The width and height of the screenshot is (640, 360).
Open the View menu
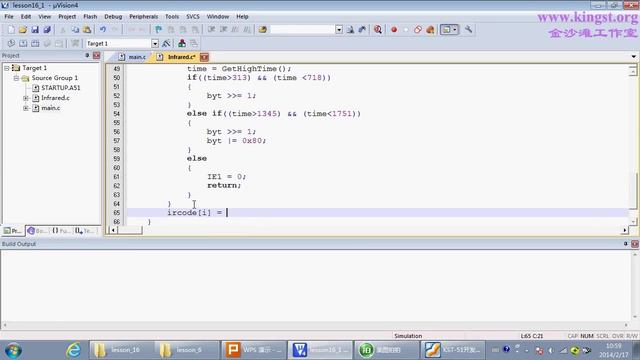44,17
